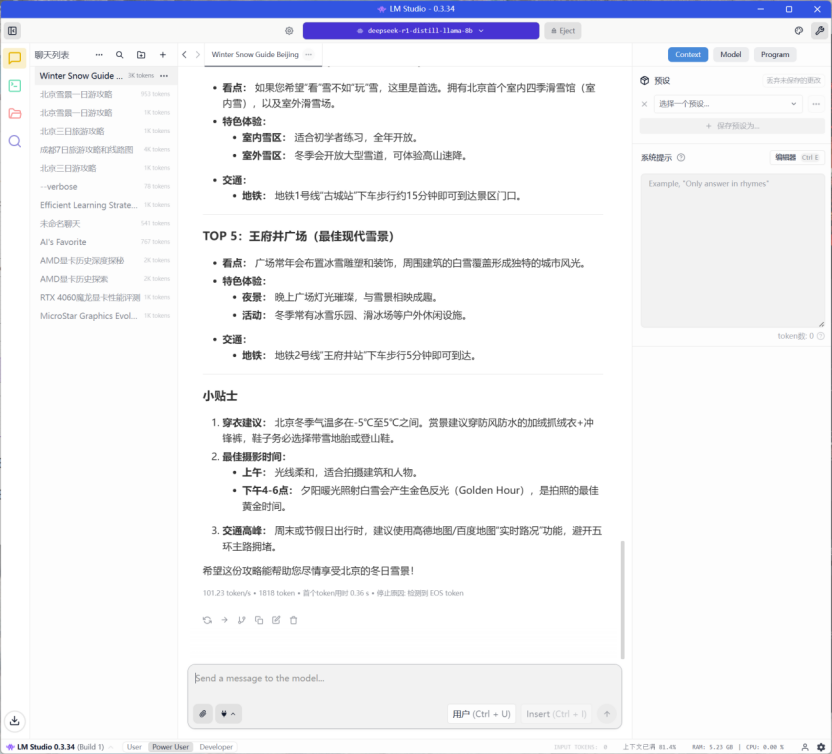832x754 pixels.
Task: Click the copy message icon below the response
Action: (259, 620)
